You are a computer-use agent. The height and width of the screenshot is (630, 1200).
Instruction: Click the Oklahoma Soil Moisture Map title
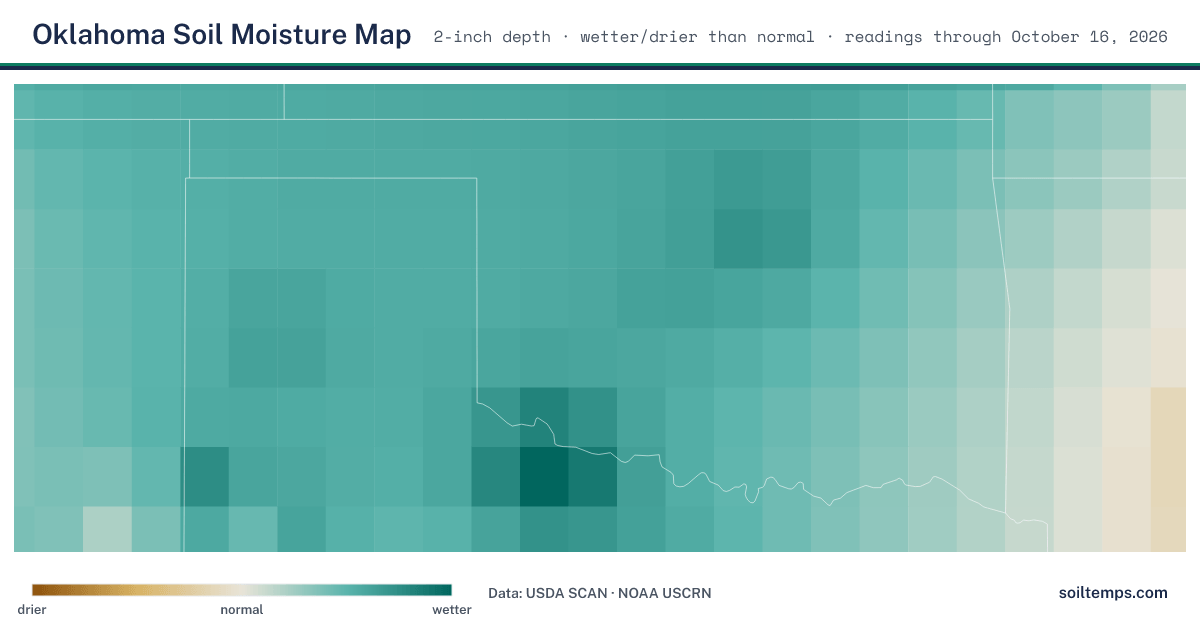click(x=221, y=35)
